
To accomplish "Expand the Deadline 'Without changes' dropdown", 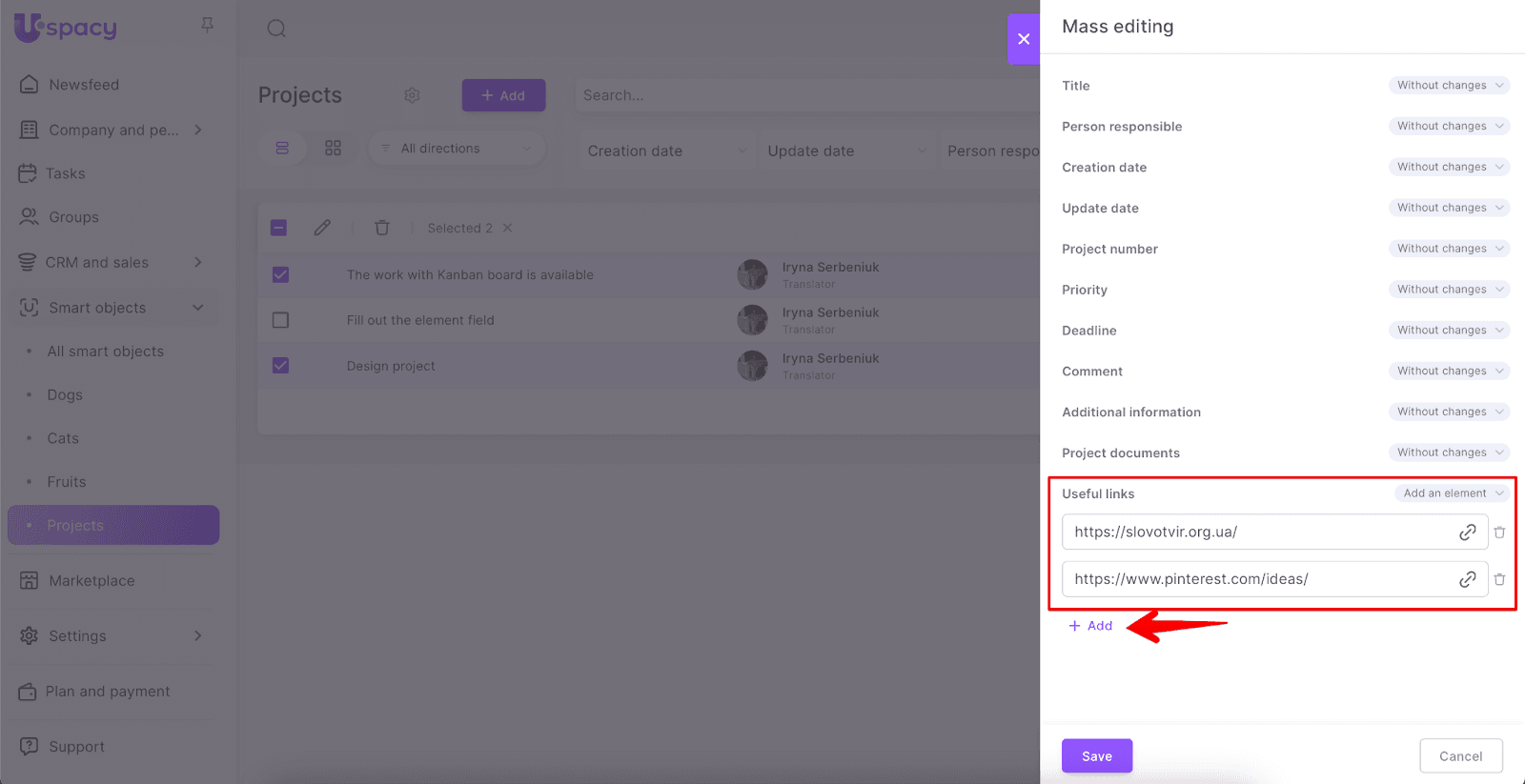I will (x=1449, y=331).
